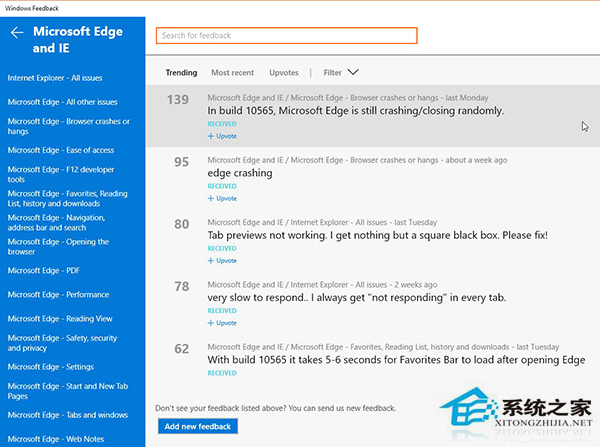Open the 'edge crashing' feedback item
Image resolution: width=600 pixels, height=447 pixels.
[240, 173]
